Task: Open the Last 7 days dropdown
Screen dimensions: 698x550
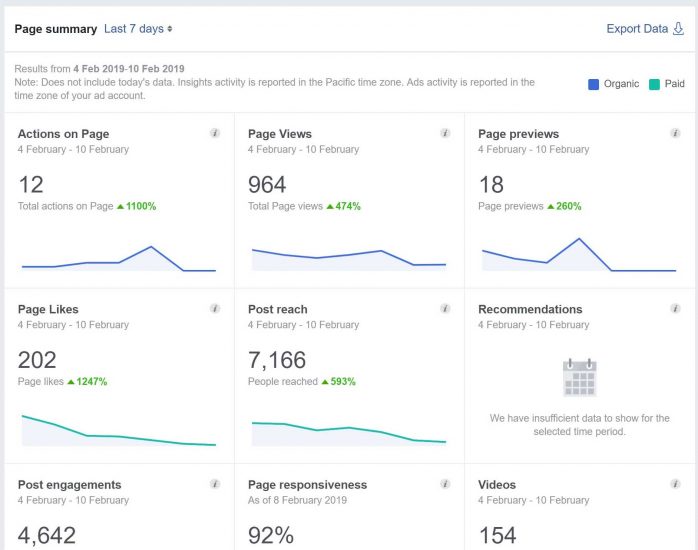Action: [x=138, y=29]
